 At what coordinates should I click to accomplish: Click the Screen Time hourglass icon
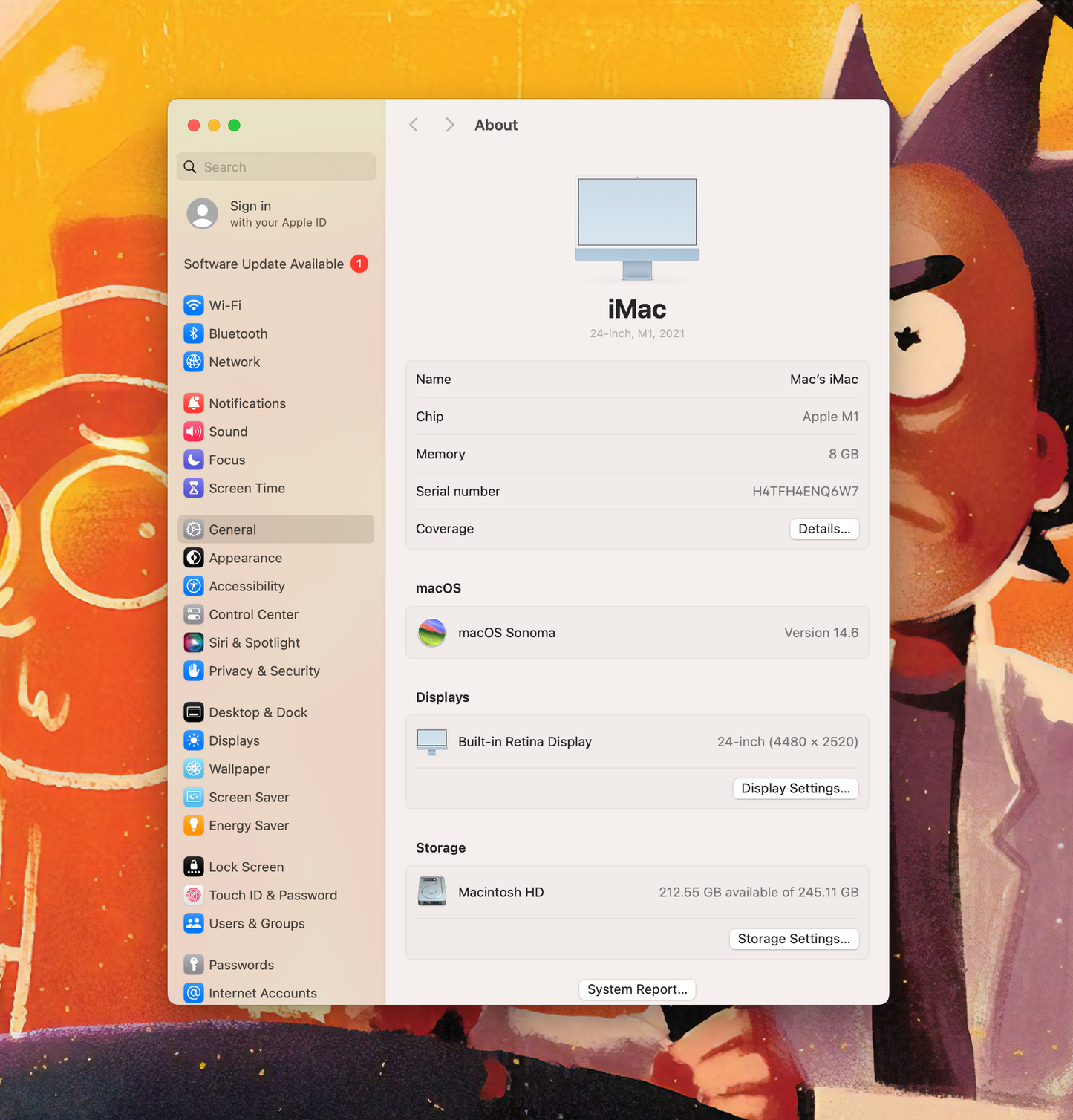[194, 488]
